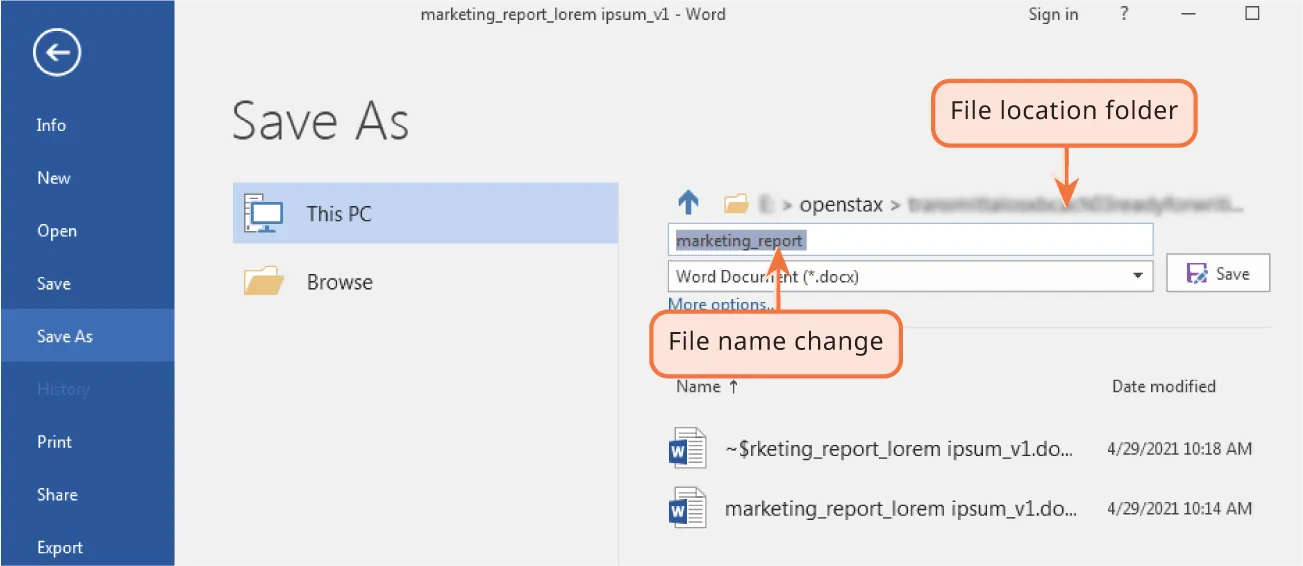Go to the Share menu entry
Screen dimensions: 1303x566
(57, 495)
